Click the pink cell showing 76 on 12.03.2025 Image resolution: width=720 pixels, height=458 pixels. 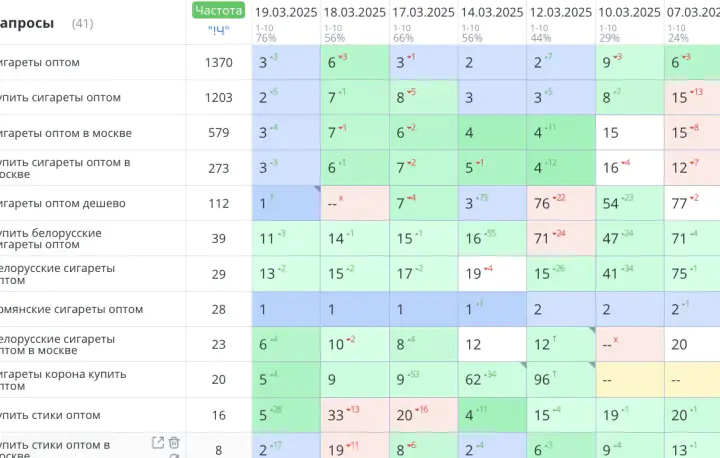point(561,204)
